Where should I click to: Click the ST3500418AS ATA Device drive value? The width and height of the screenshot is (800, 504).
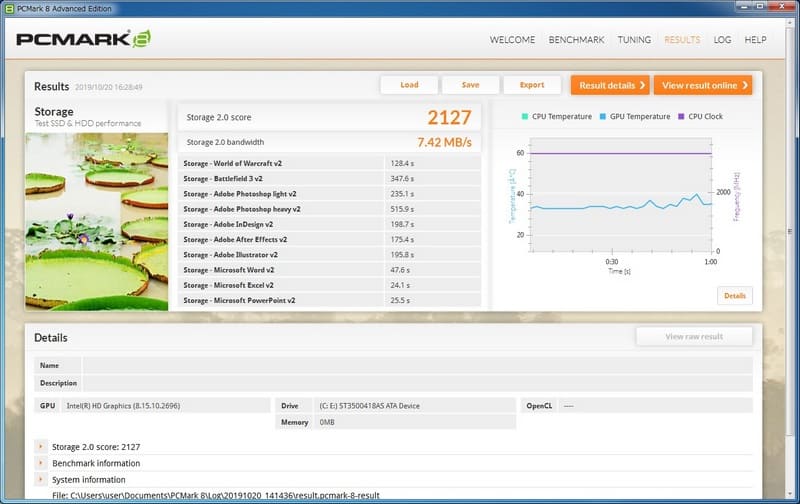[369, 406]
